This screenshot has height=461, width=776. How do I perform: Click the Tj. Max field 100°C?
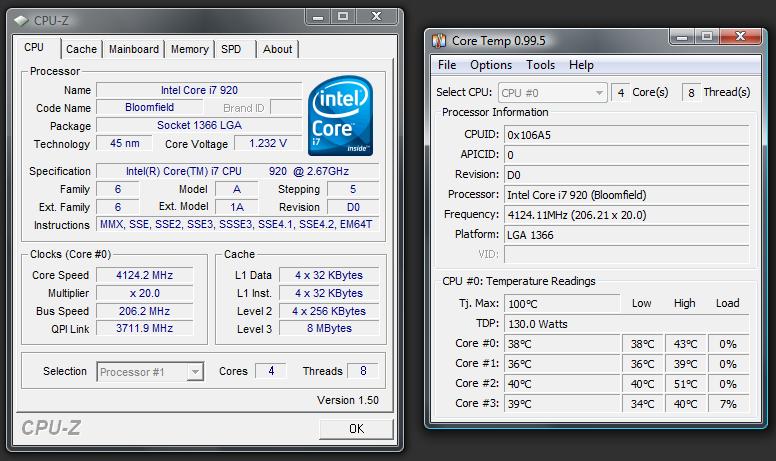click(562, 304)
